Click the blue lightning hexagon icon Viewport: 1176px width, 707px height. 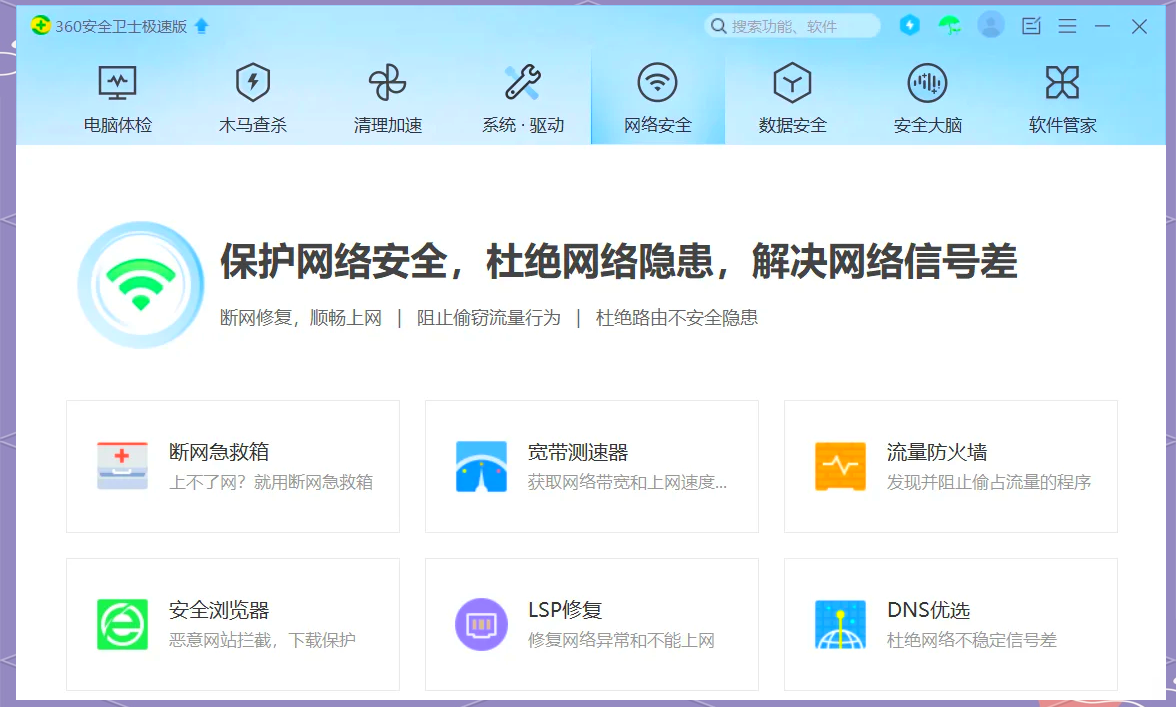(910, 25)
